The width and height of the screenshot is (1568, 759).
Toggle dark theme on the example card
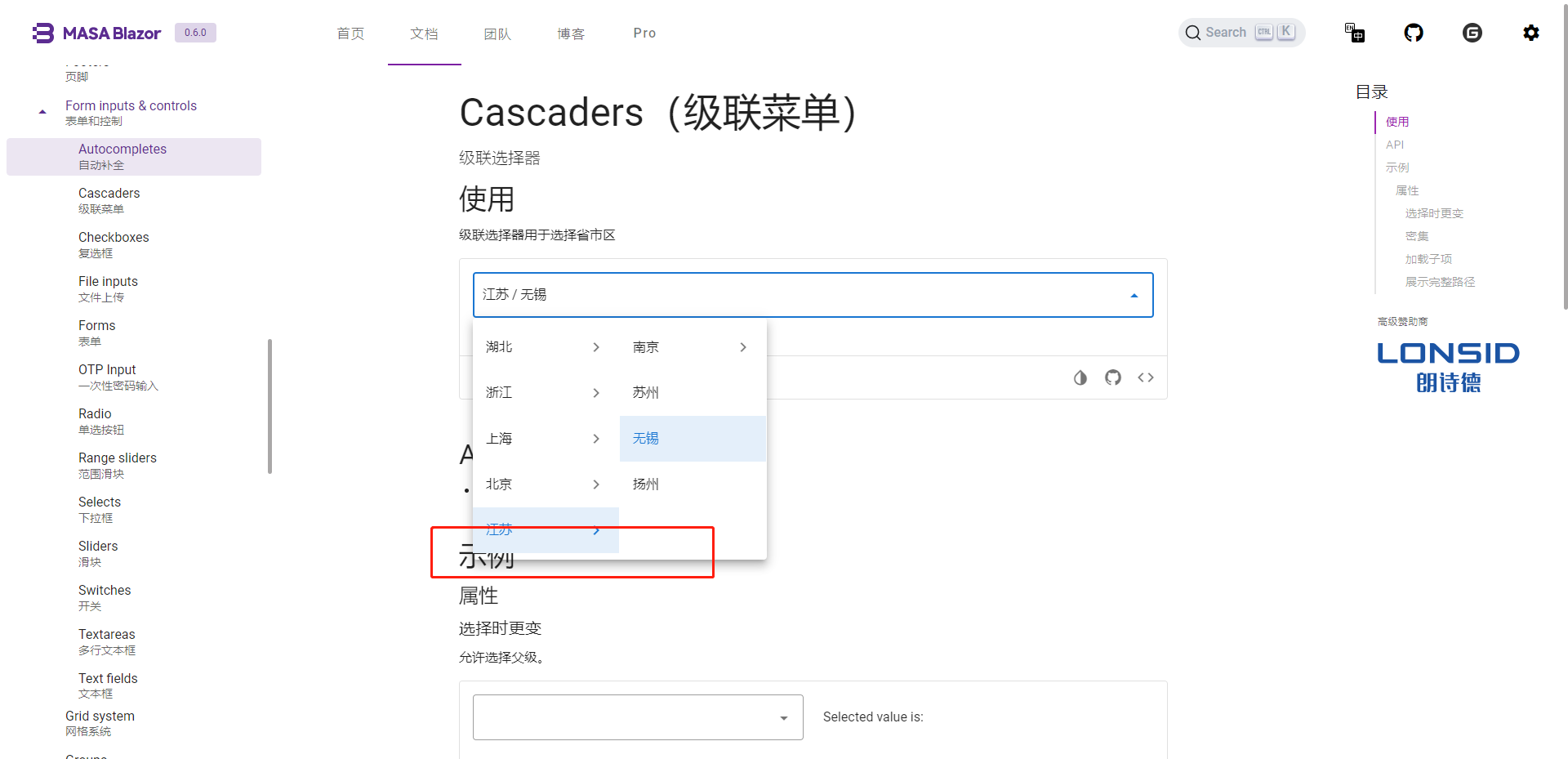[1080, 377]
